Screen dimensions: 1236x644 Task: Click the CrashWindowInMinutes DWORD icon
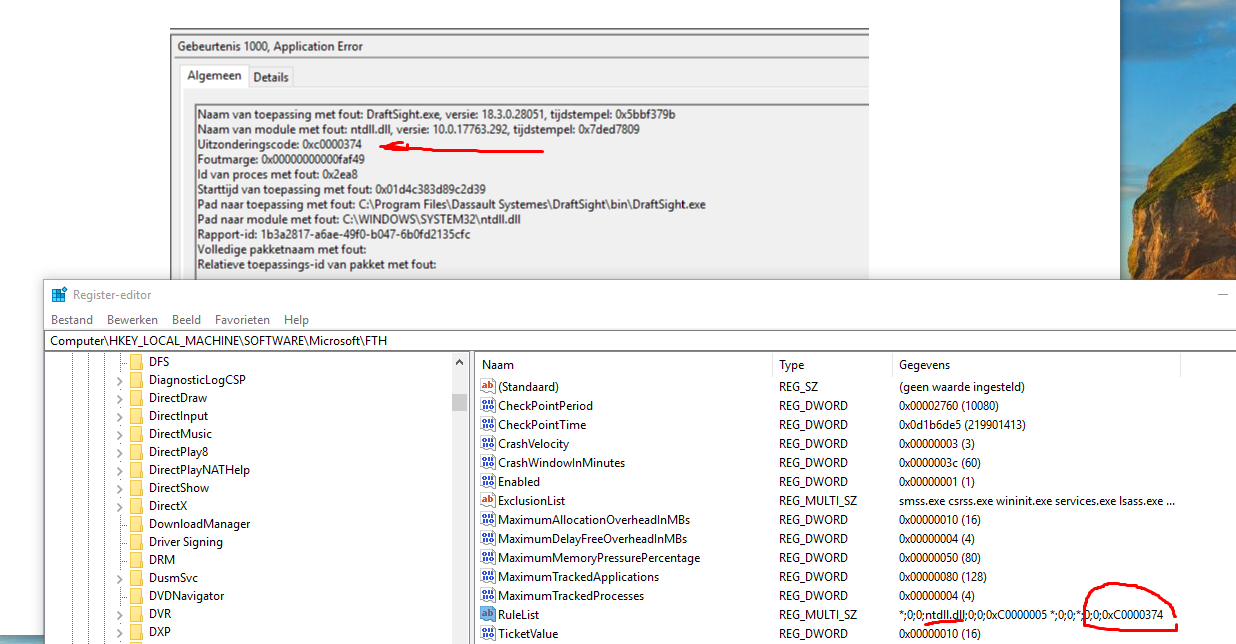488,462
